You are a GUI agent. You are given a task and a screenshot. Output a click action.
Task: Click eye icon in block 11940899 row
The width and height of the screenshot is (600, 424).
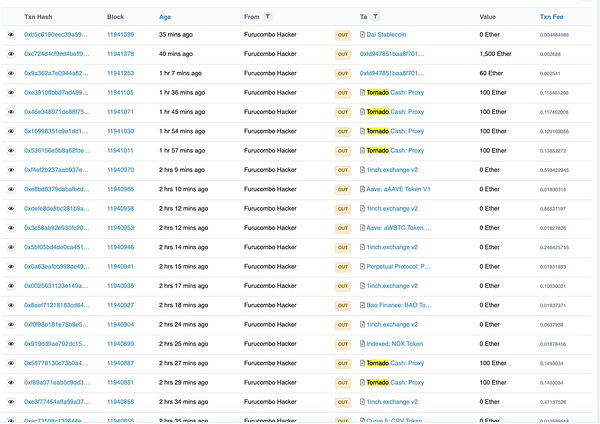click(11, 344)
